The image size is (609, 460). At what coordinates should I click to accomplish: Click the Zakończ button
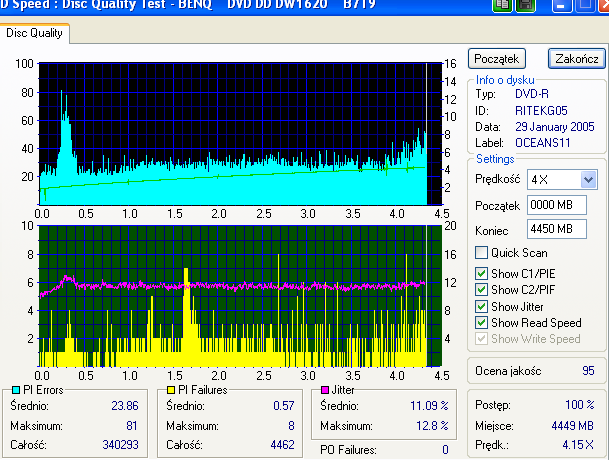577,59
